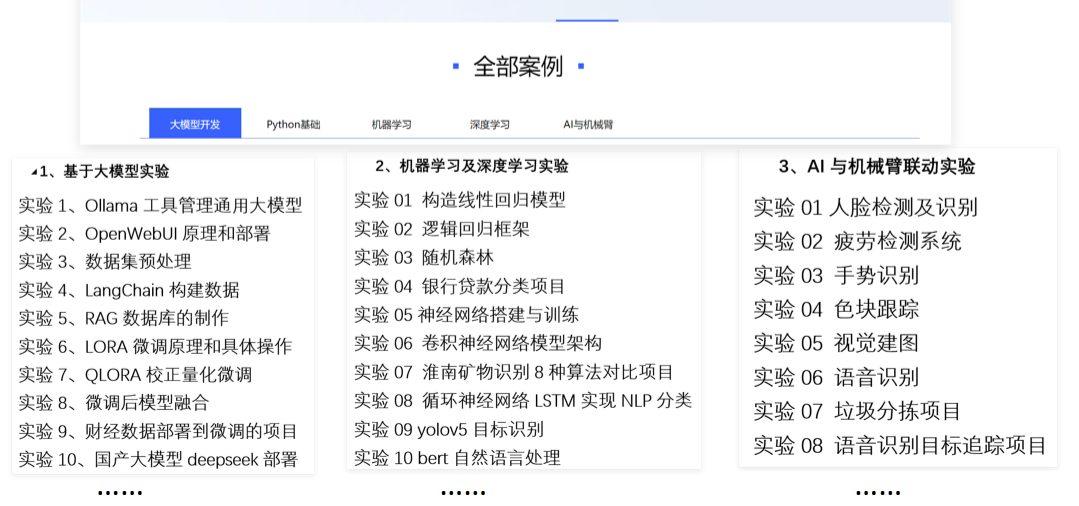Select 实验 03 手势识别
Viewport: 1079px width, 506px height.
(x=836, y=275)
